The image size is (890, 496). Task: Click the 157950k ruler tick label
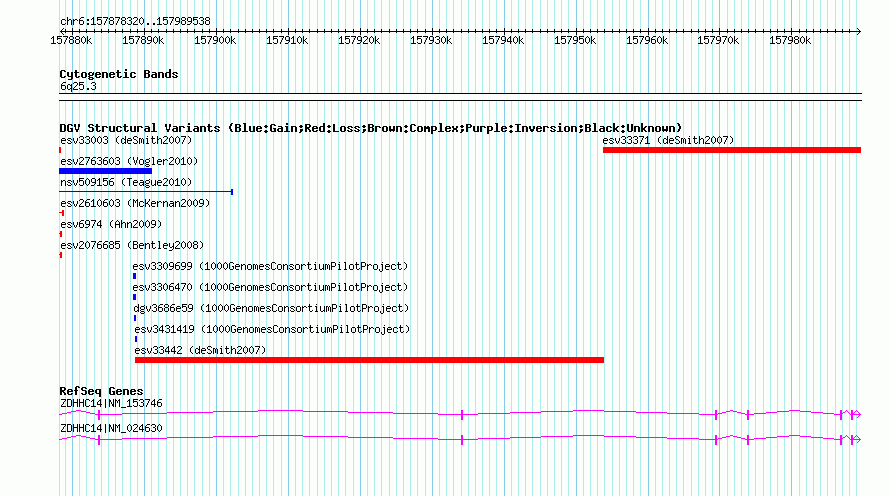pyautogui.click(x=575, y=40)
